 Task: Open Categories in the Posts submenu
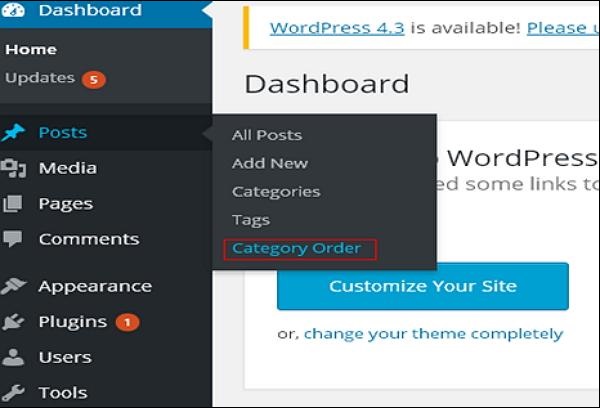point(276,191)
